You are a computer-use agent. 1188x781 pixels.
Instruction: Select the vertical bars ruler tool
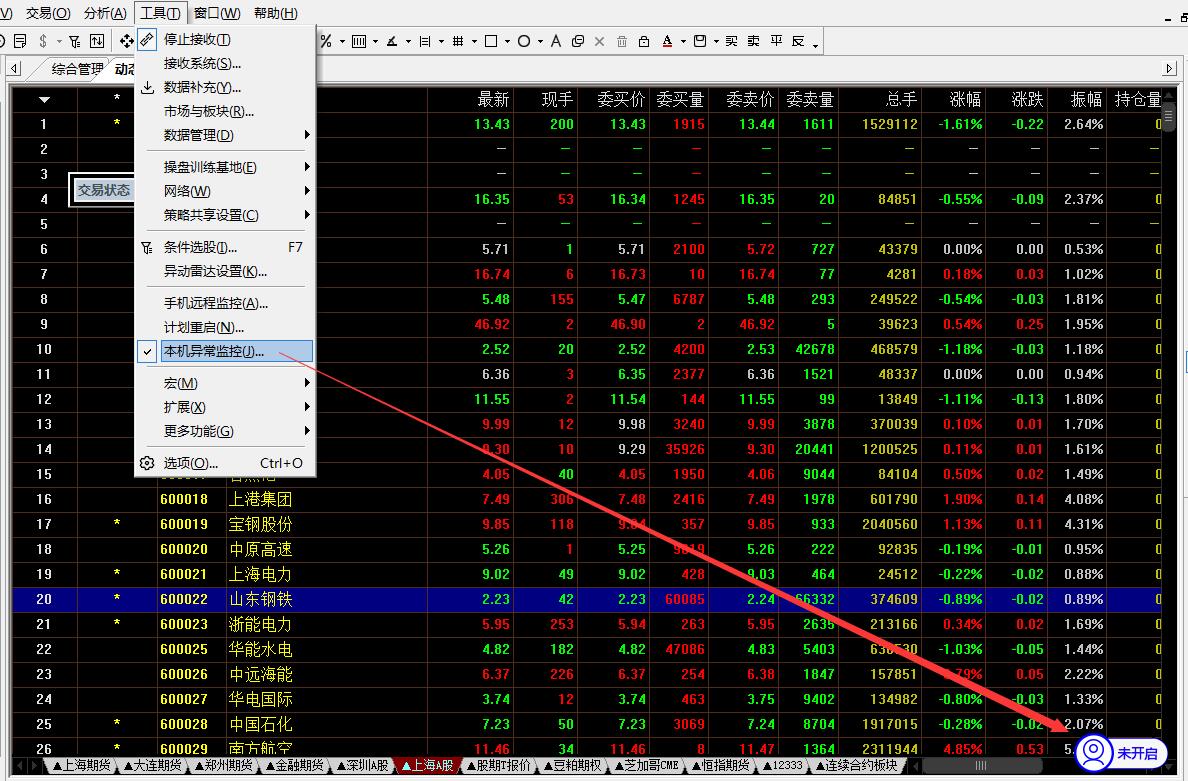tap(359, 41)
